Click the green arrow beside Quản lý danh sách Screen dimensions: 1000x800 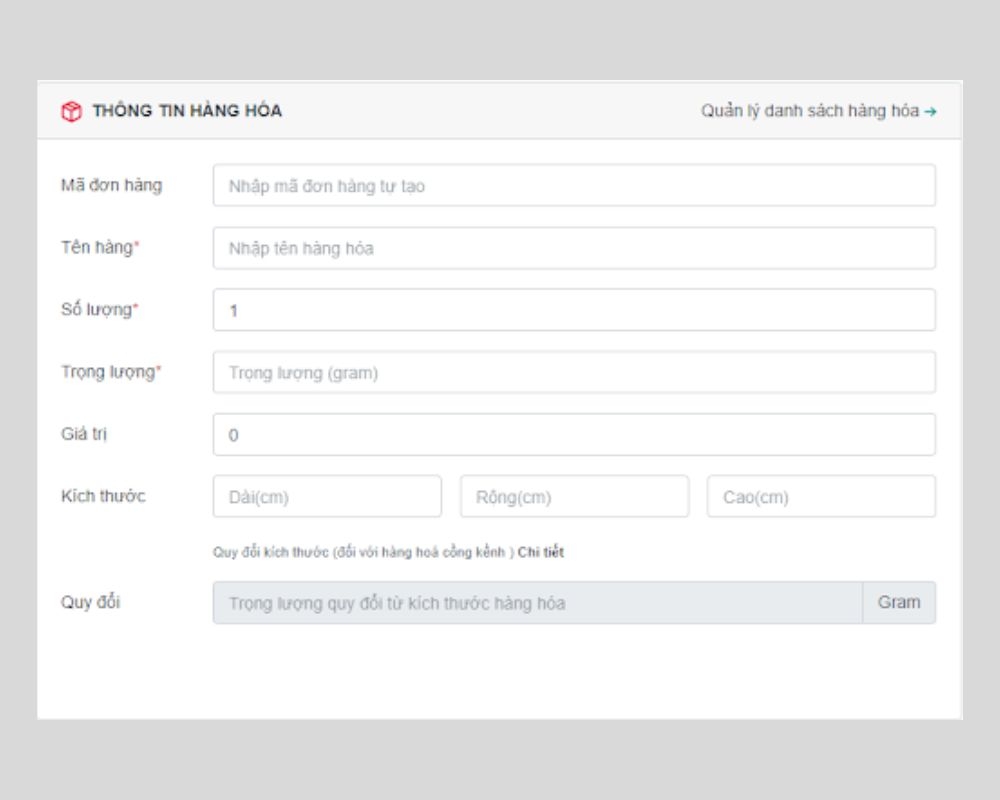click(930, 112)
